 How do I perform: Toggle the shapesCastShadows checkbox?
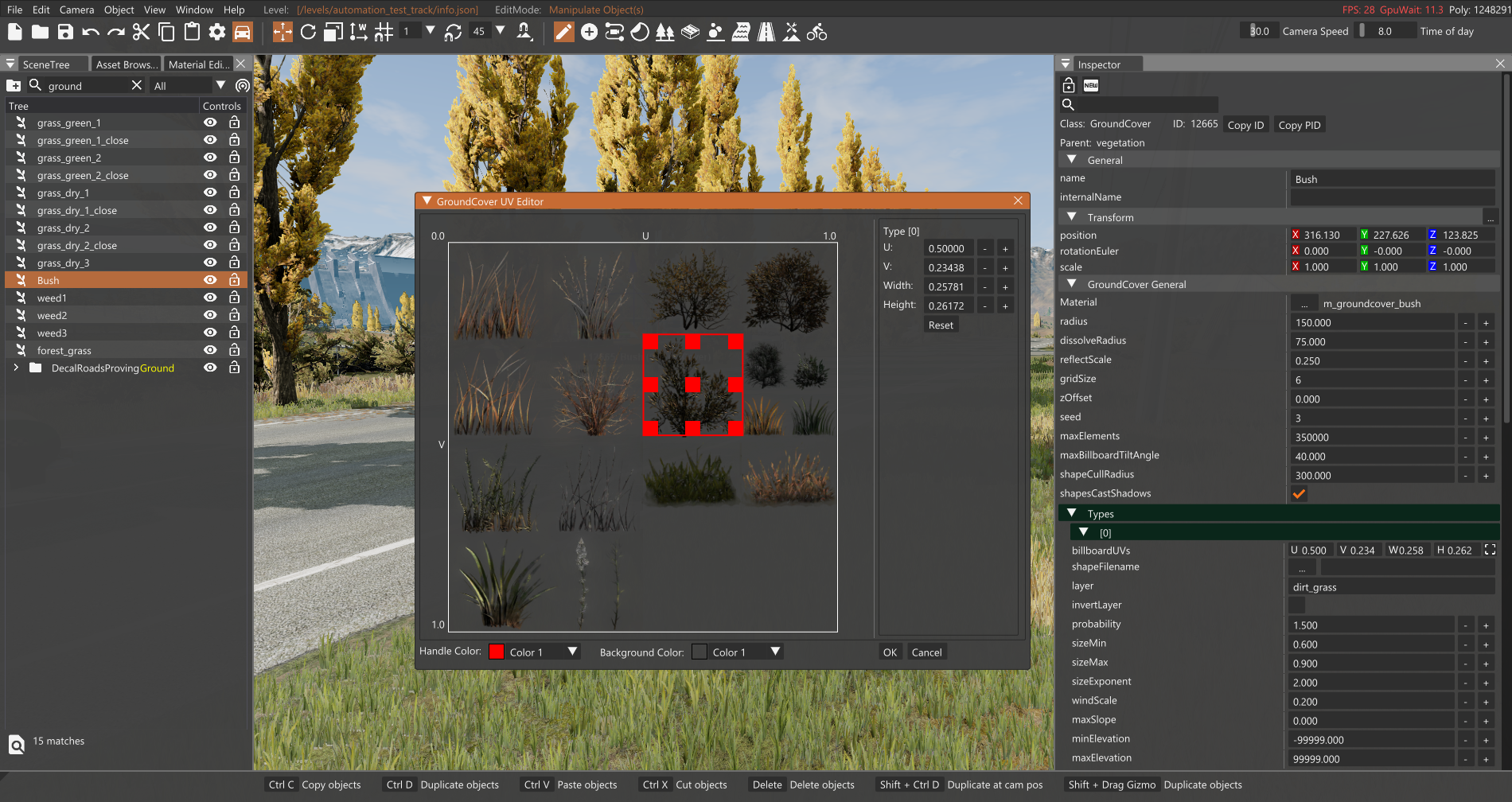coord(1299,494)
